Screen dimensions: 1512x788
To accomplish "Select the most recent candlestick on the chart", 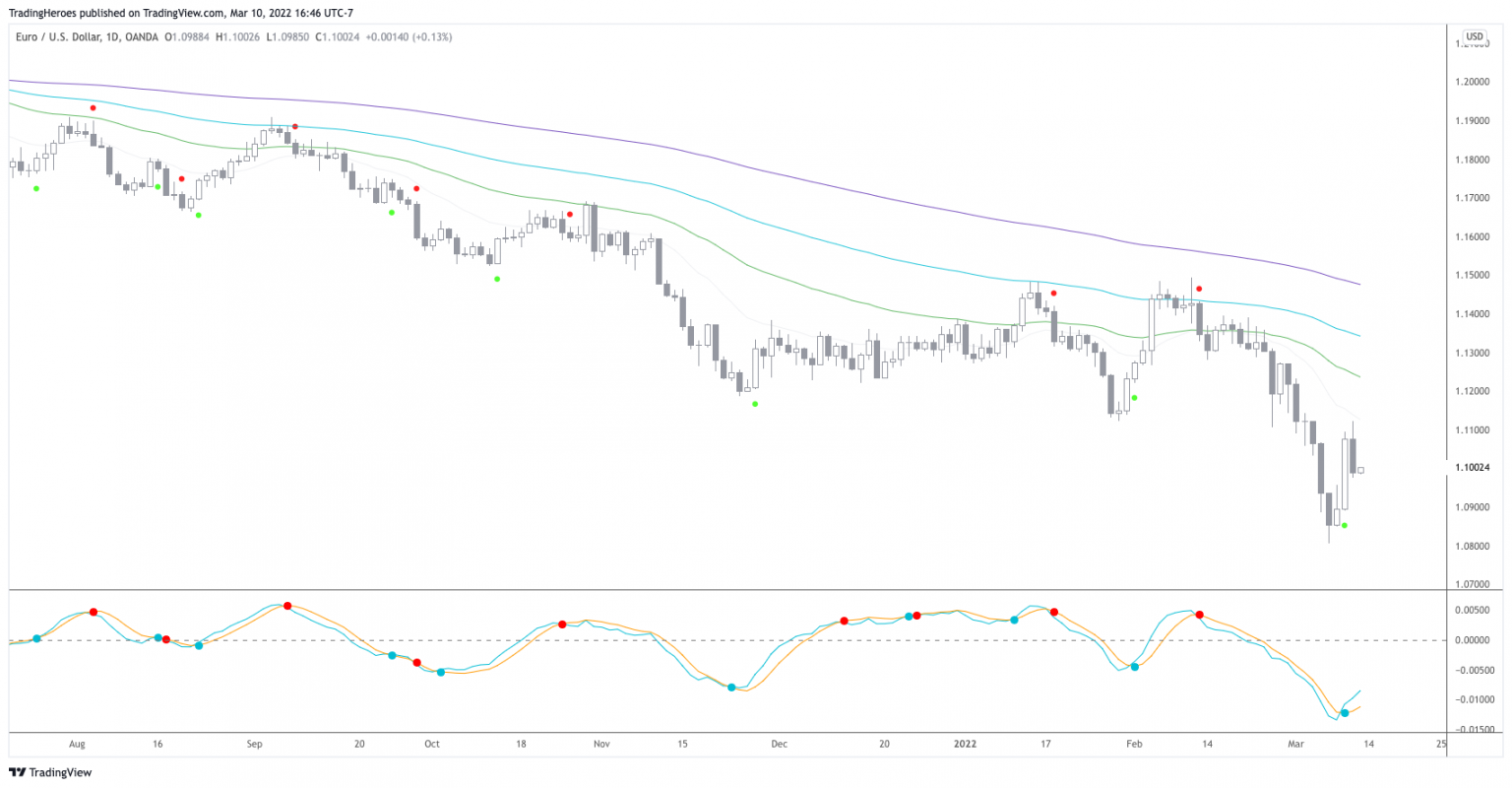I will pos(1359,470).
